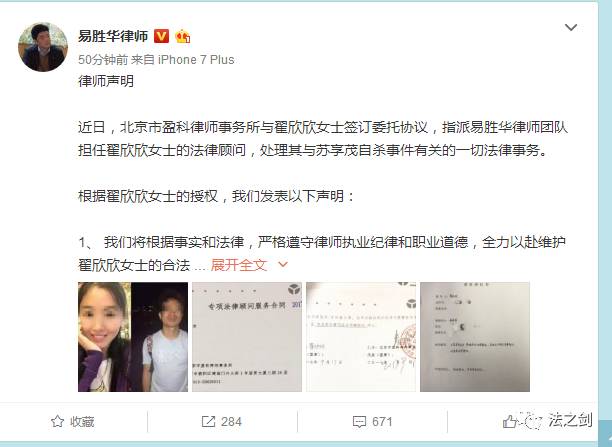Click the crown membership badge icon

point(183,36)
